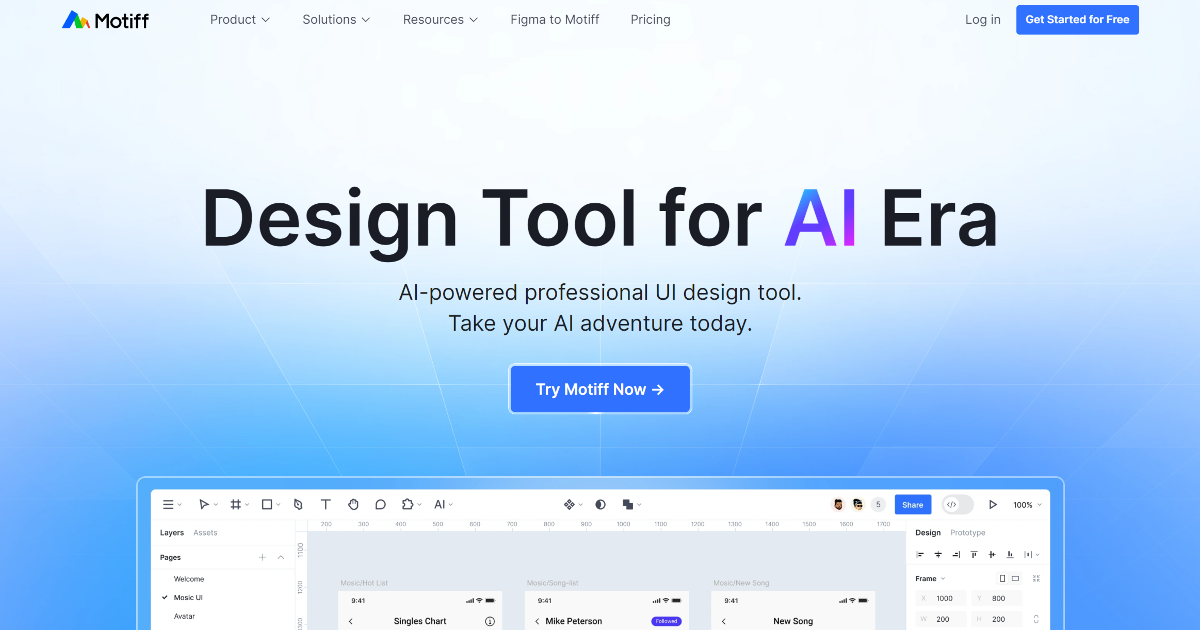Viewport: 1200px width, 630px height.
Task: Collapse the Pages section with its chevron
Action: (x=281, y=557)
